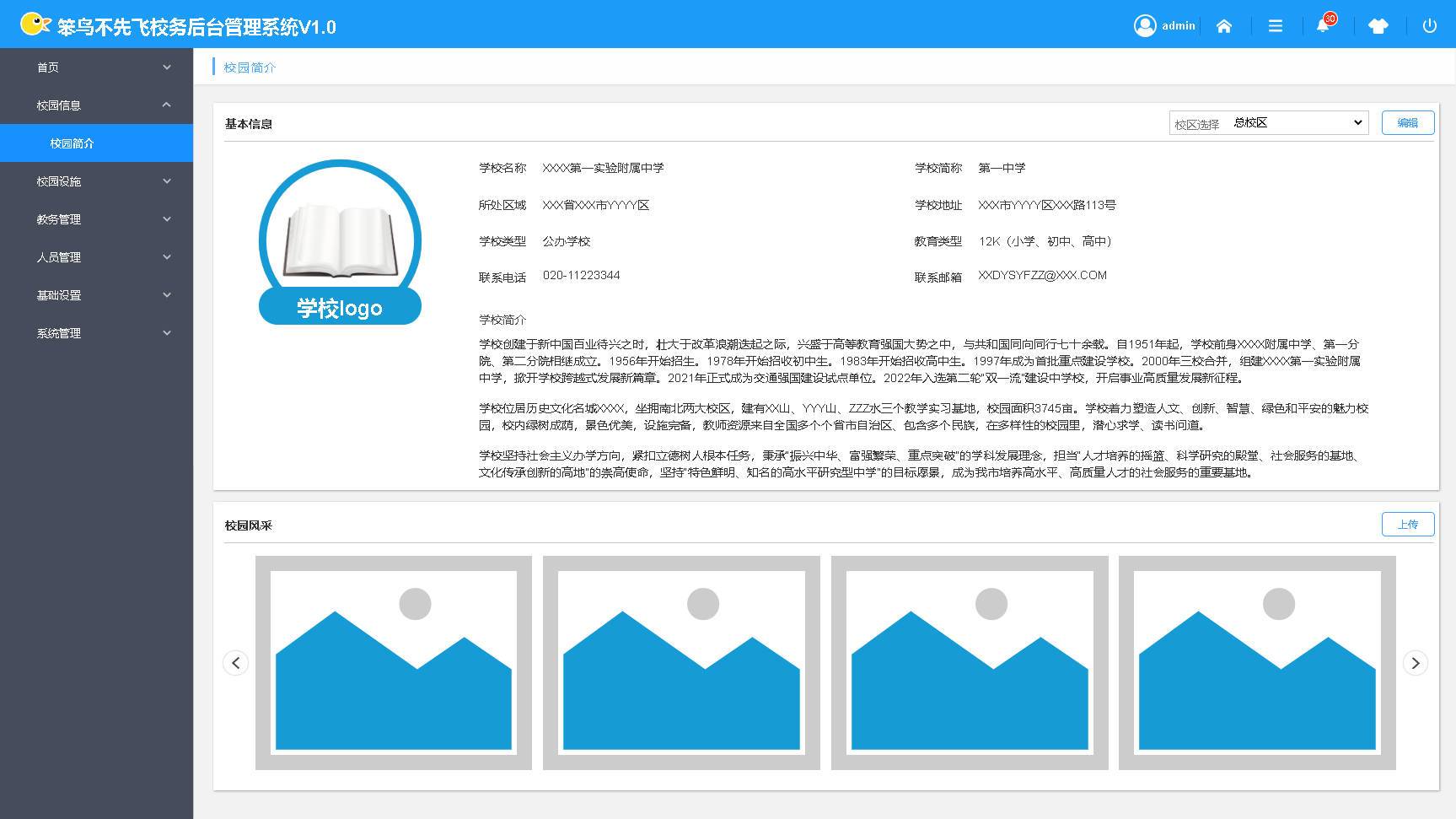Click the school logo image
Viewport: 1456px width, 819px height.
(340, 242)
